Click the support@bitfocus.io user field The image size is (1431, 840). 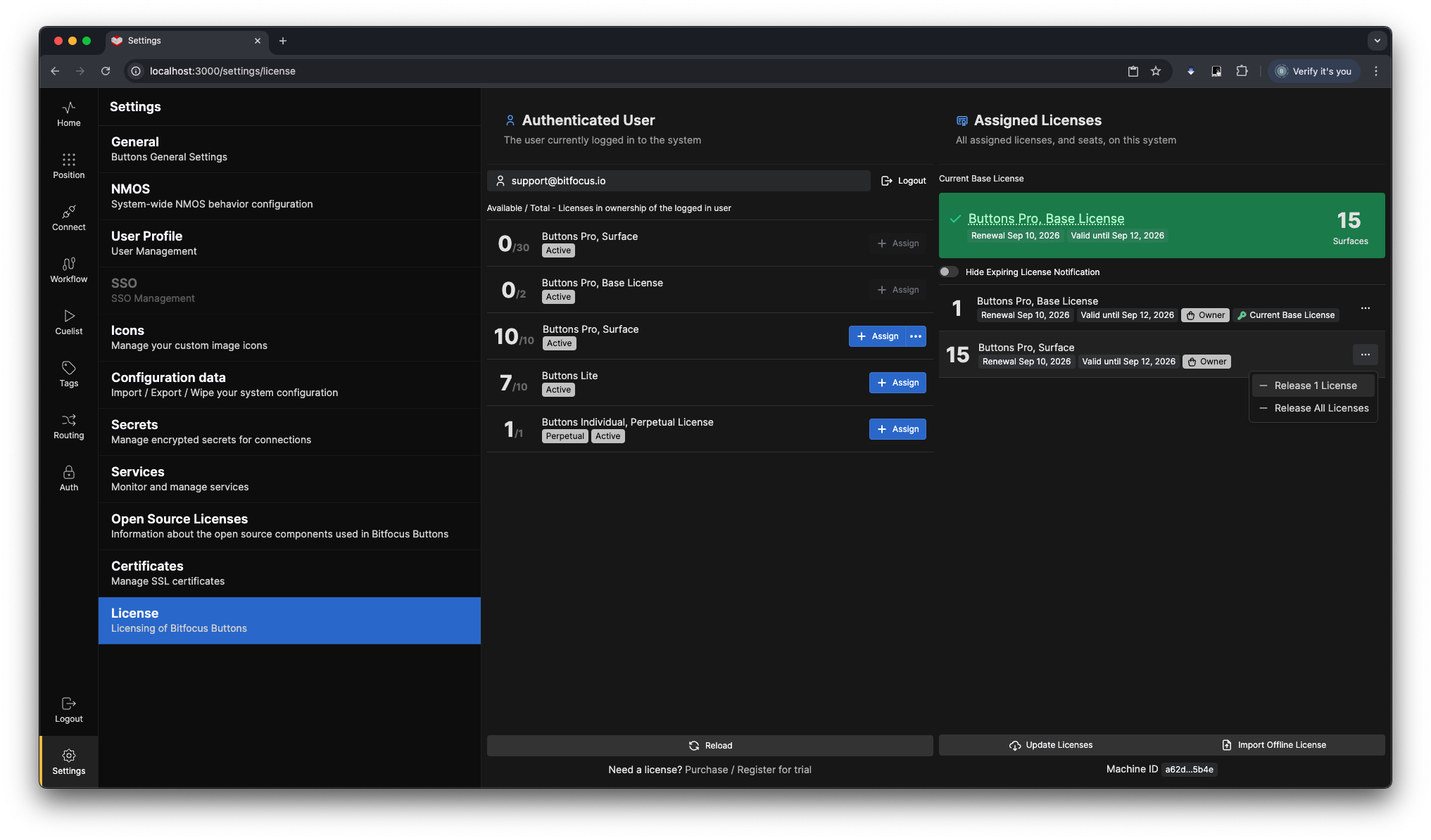point(679,181)
